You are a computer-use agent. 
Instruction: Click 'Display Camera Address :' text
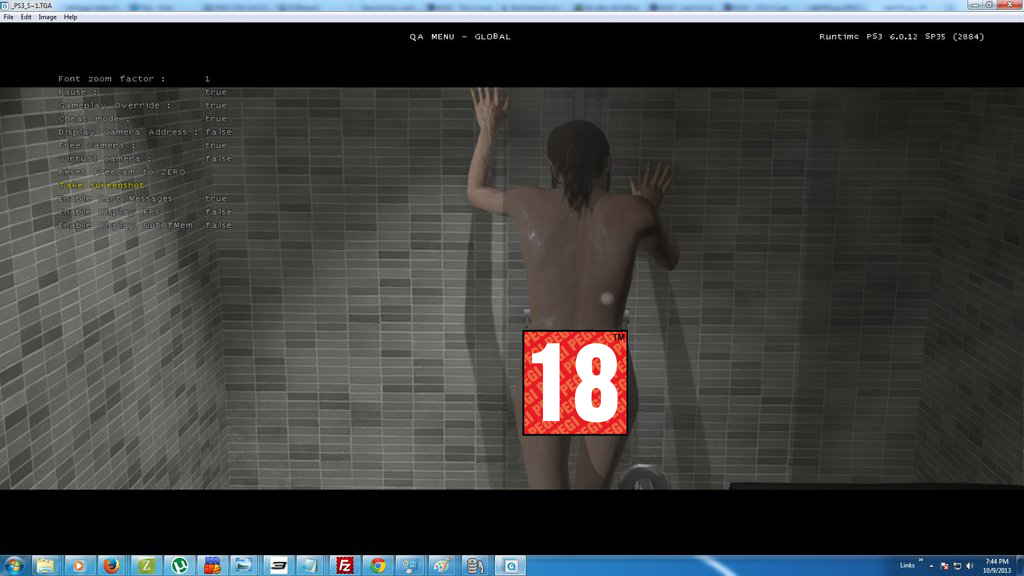128,132
